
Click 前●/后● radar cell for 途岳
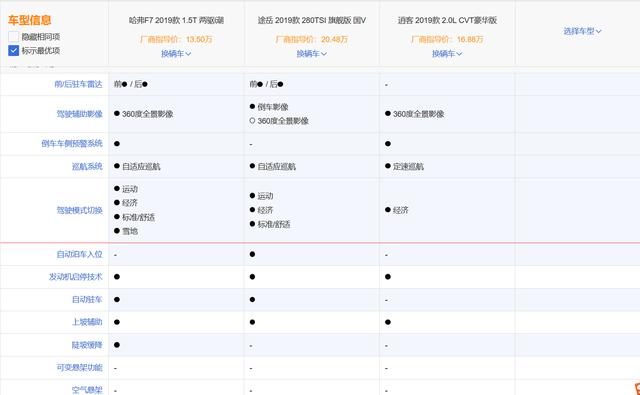click(267, 84)
